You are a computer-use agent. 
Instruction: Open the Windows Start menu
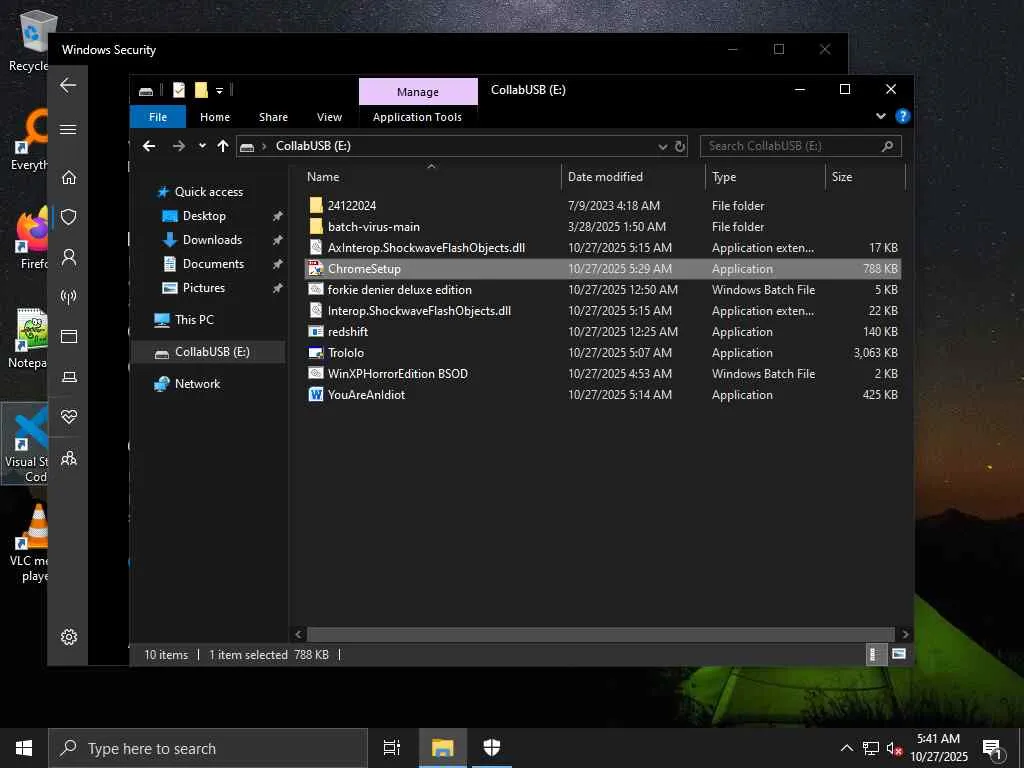coord(24,748)
